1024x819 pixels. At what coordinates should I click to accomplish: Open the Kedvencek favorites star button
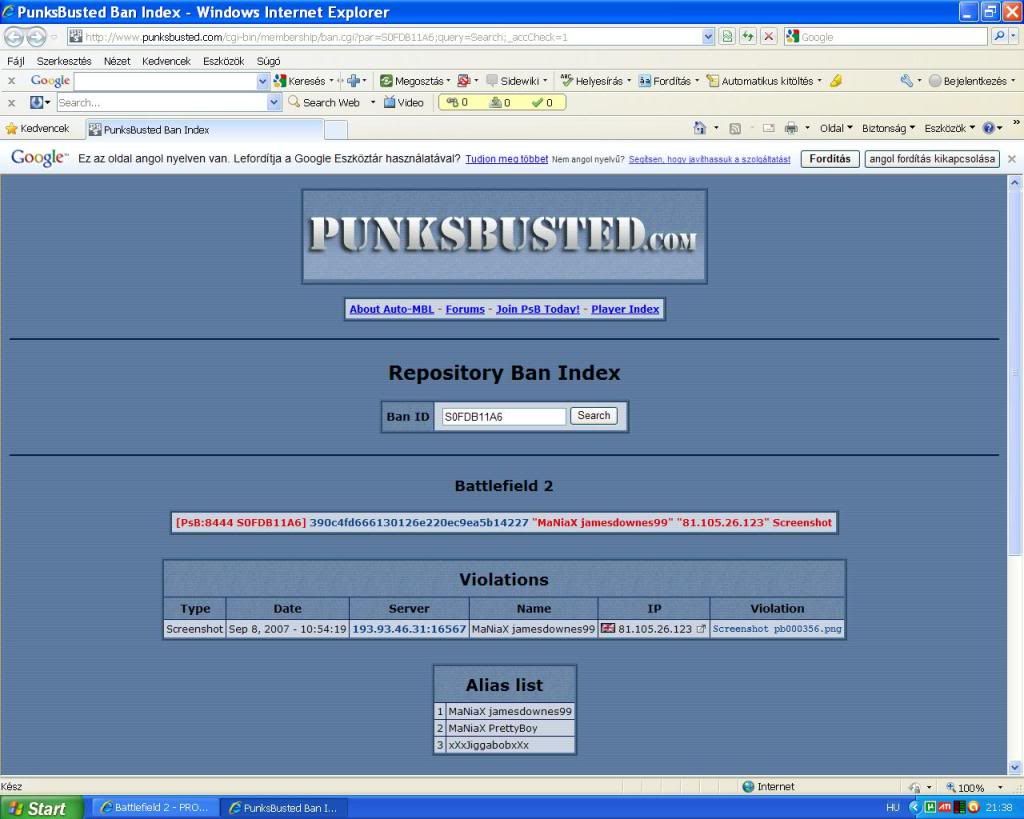point(38,129)
